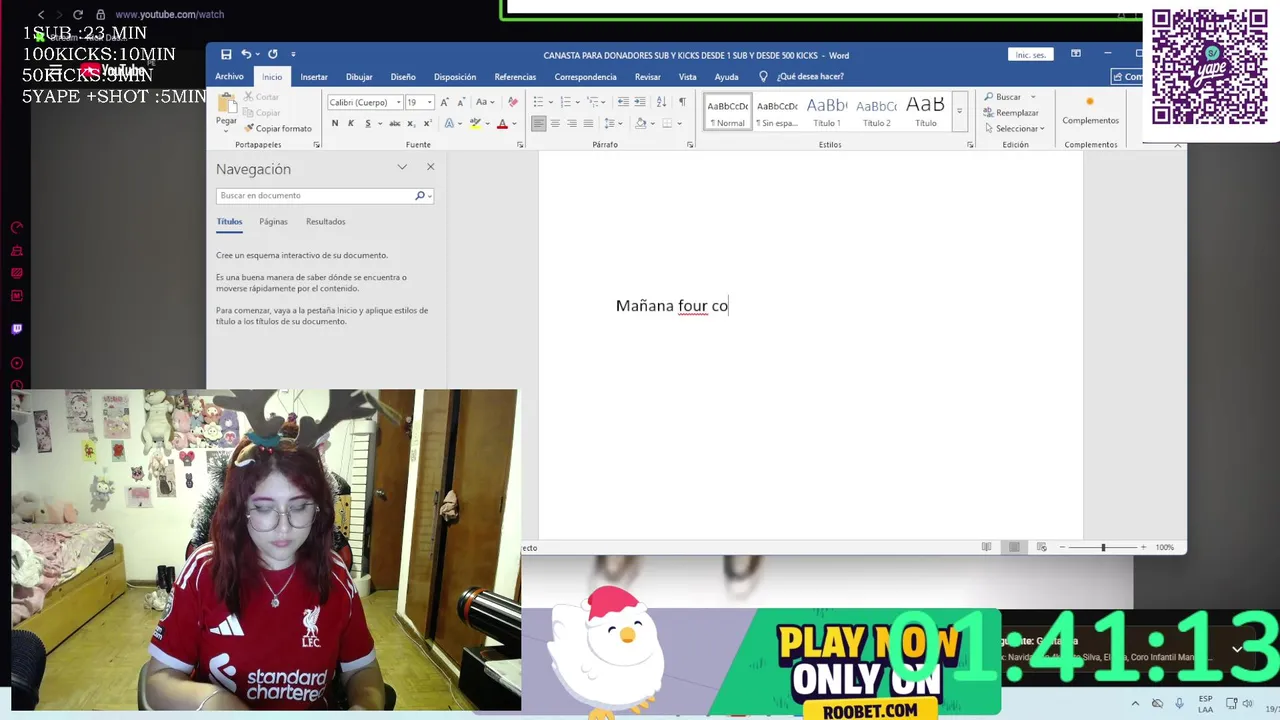Image resolution: width=1280 pixels, height=720 pixels.
Task: Center align the text
Action: (x=555, y=123)
